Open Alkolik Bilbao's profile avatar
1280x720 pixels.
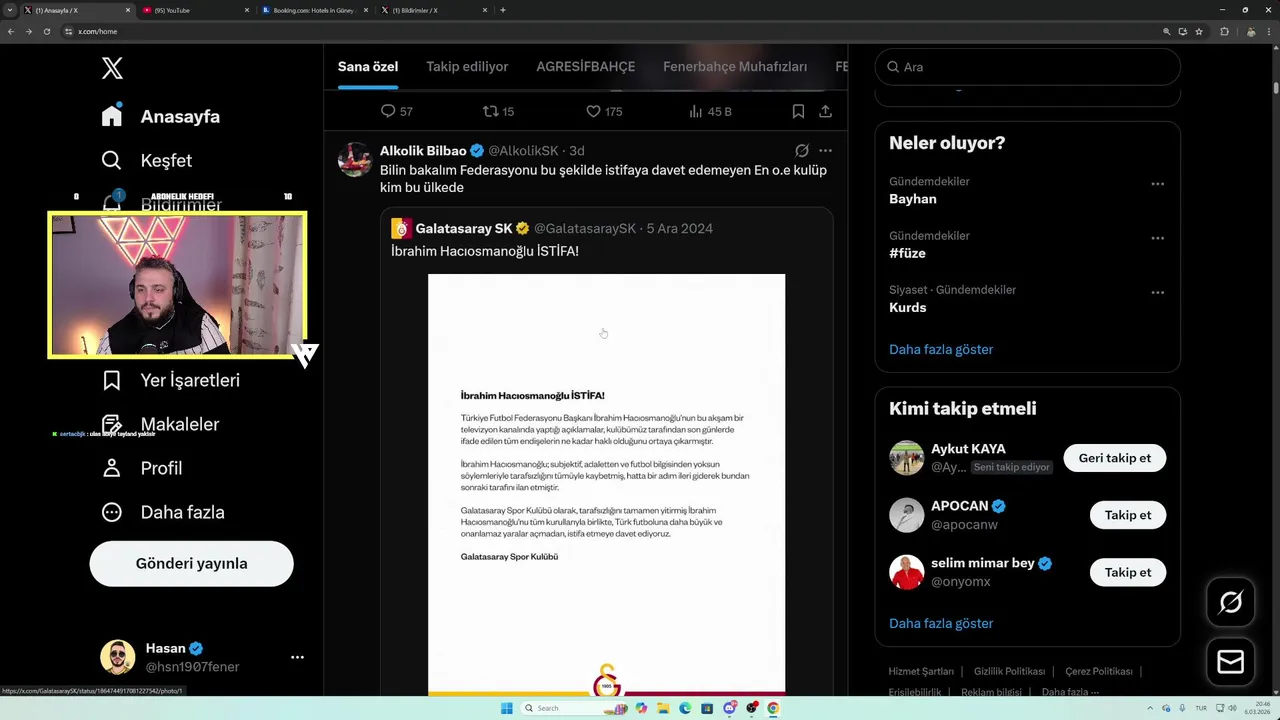pos(355,159)
